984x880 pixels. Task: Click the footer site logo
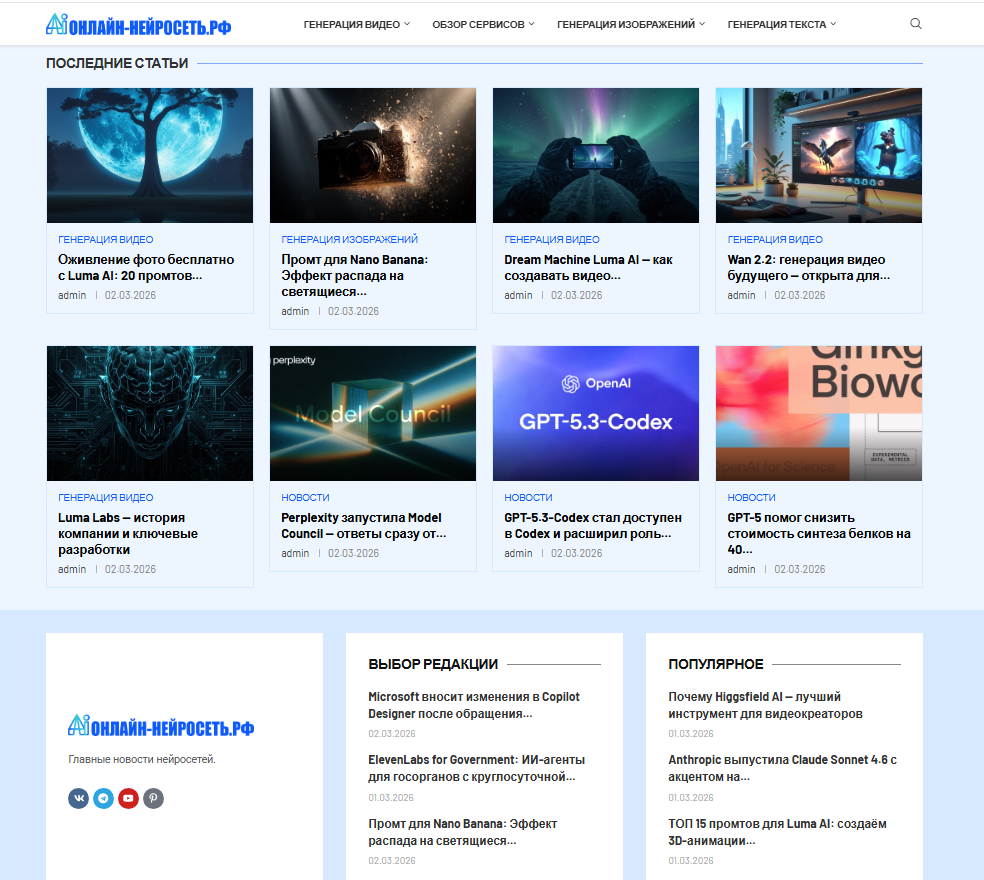(161, 726)
